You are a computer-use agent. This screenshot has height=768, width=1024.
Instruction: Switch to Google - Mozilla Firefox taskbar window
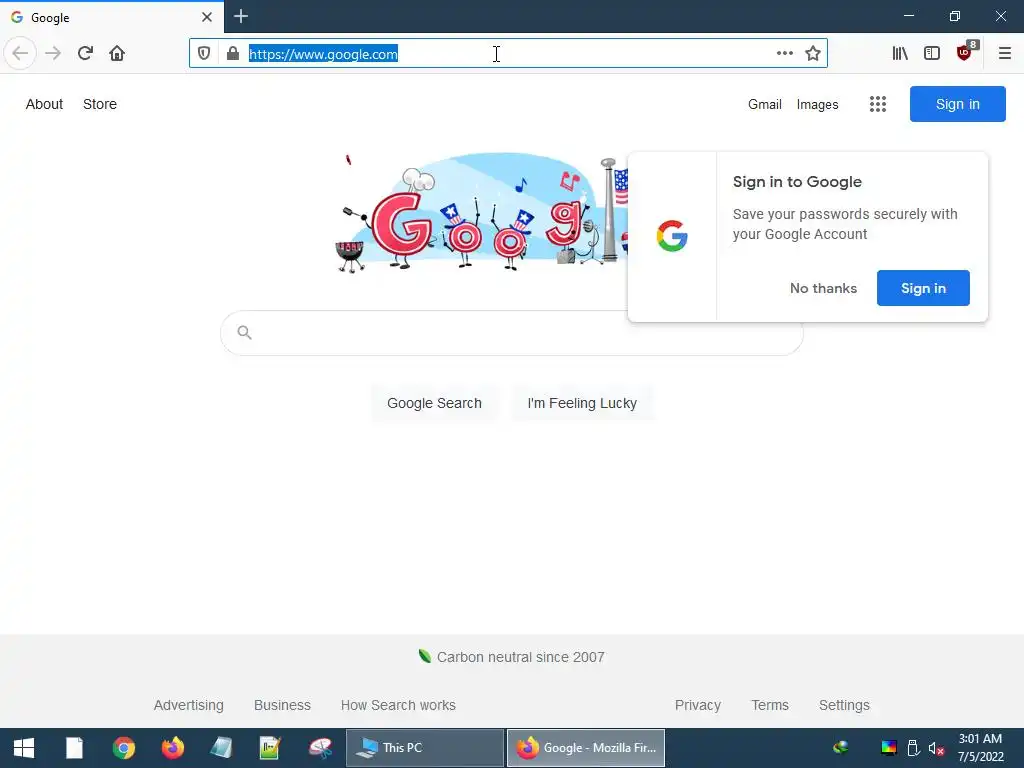click(x=586, y=748)
